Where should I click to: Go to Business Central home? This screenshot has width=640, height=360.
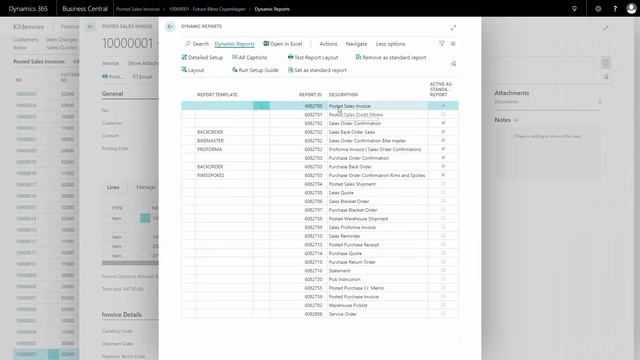pos(85,9)
